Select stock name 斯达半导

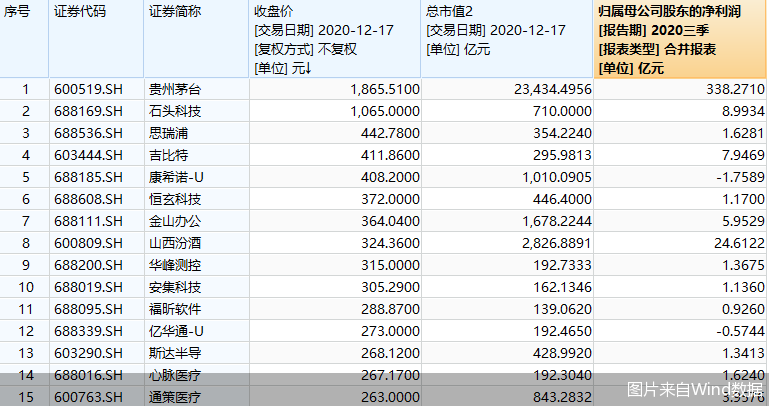click(175, 353)
